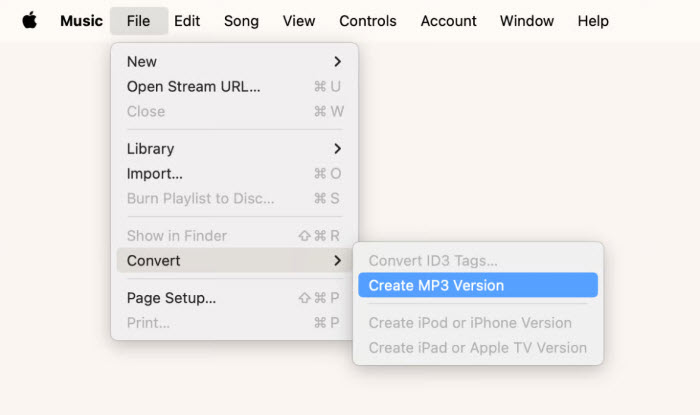Image resolution: width=700 pixels, height=415 pixels.
Task: Open the Controls menu
Action: [367, 21]
